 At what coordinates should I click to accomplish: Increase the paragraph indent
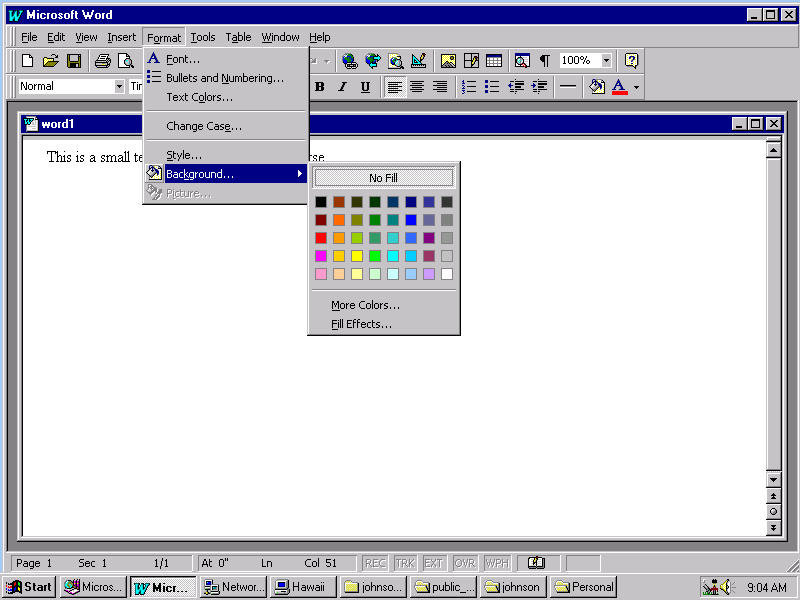click(539, 87)
